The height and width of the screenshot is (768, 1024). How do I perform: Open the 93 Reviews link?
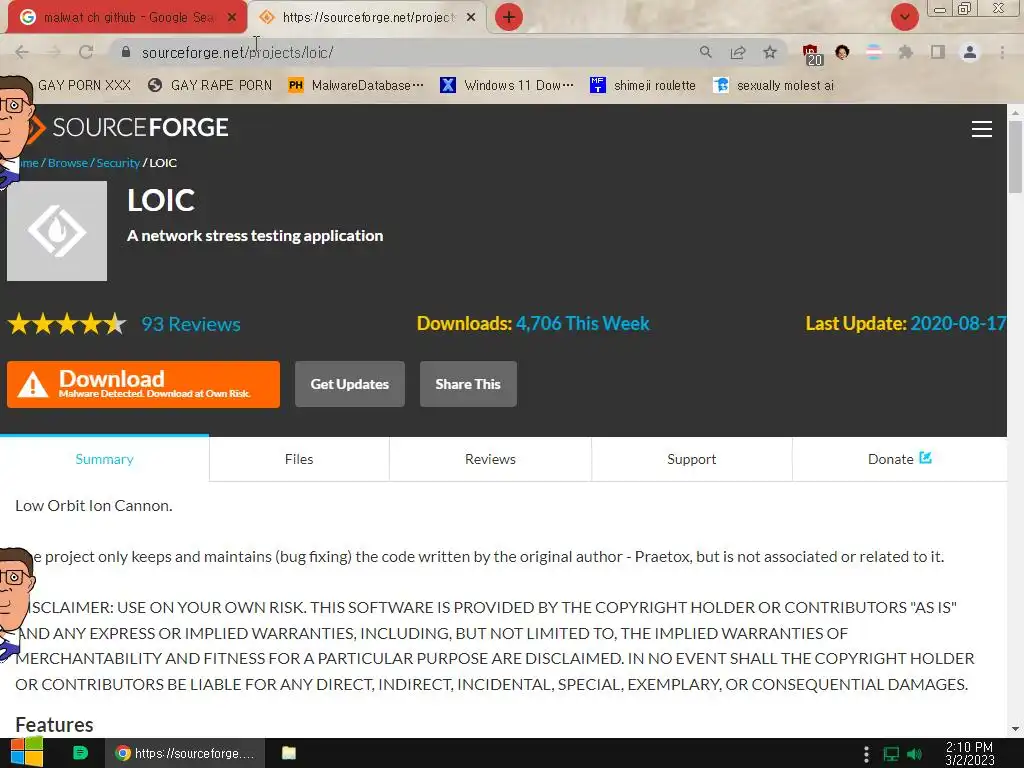(191, 324)
